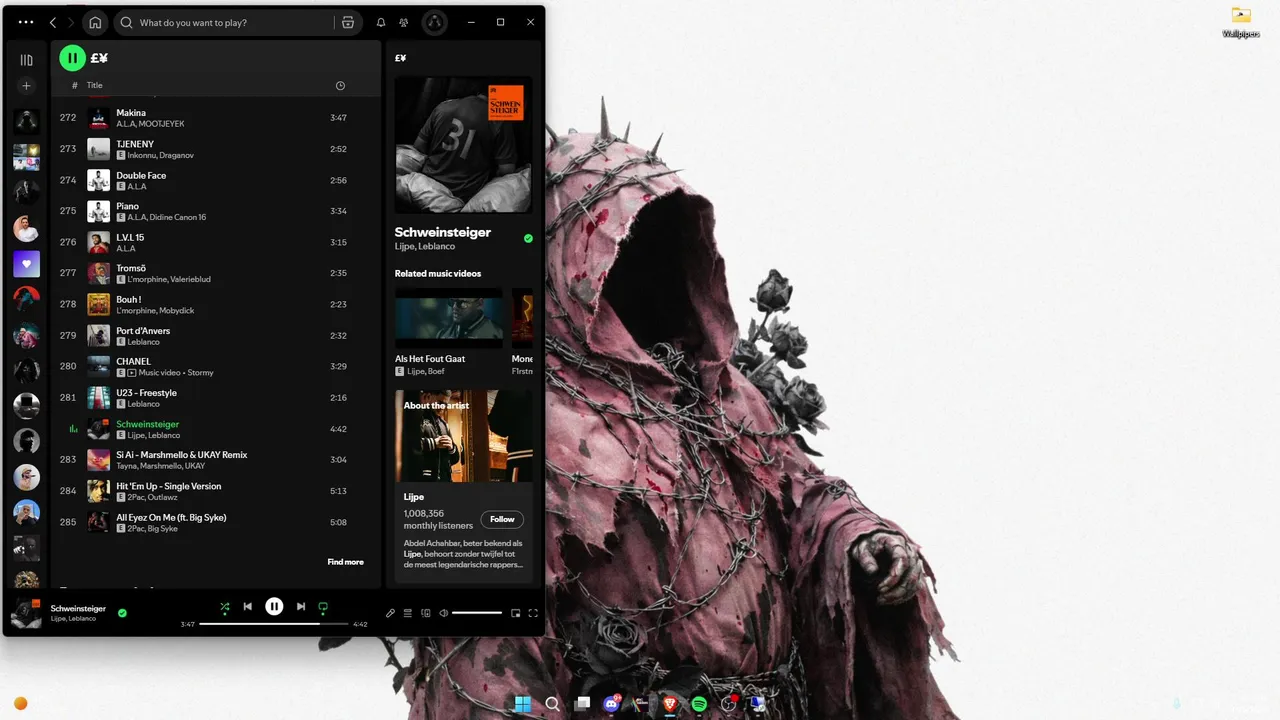Screen dimensions: 1280x720
Task: Adjust the volume slider
Action: [x=477, y=613]
